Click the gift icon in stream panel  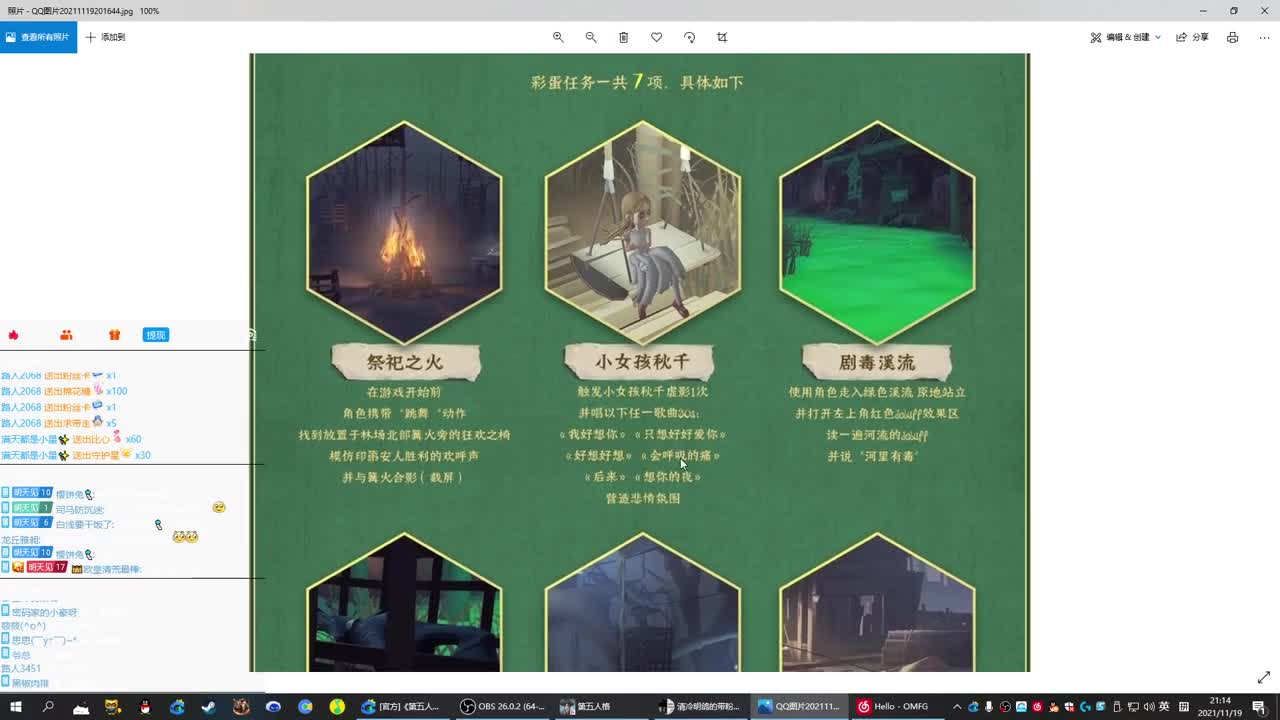pos(114,335)
